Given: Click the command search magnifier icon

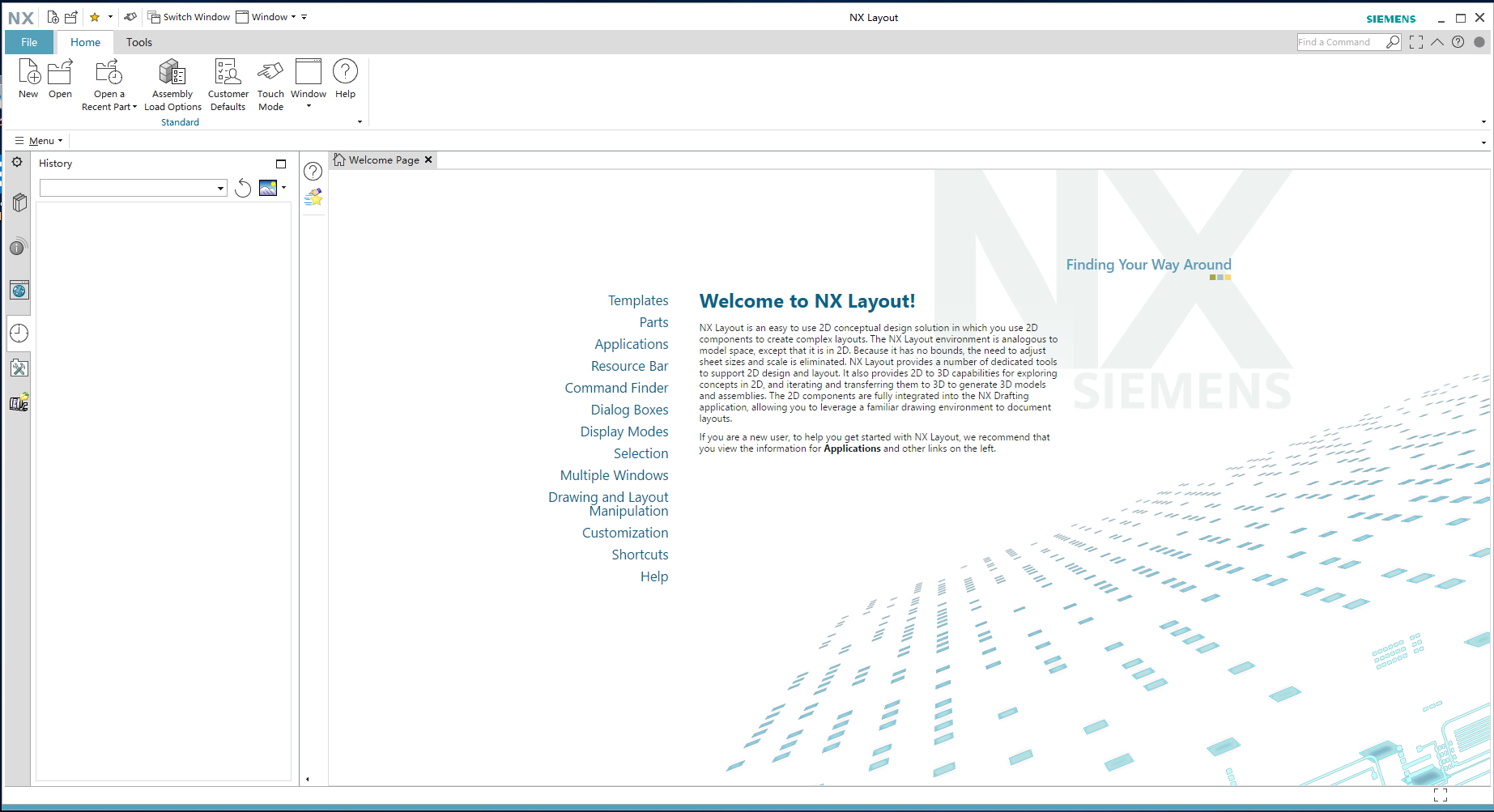Looking at the screenshot, I should pyautogui.click(x=1393, y=42).
